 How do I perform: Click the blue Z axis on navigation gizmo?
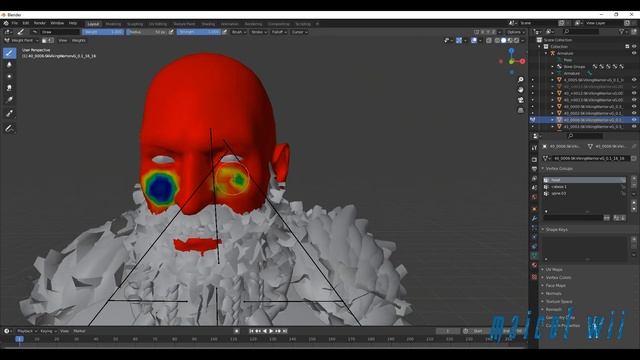pos(511,51)
